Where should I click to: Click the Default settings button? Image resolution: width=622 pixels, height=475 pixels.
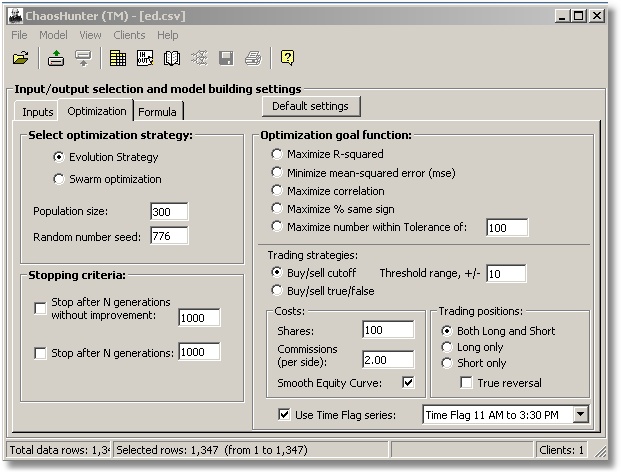311,106
